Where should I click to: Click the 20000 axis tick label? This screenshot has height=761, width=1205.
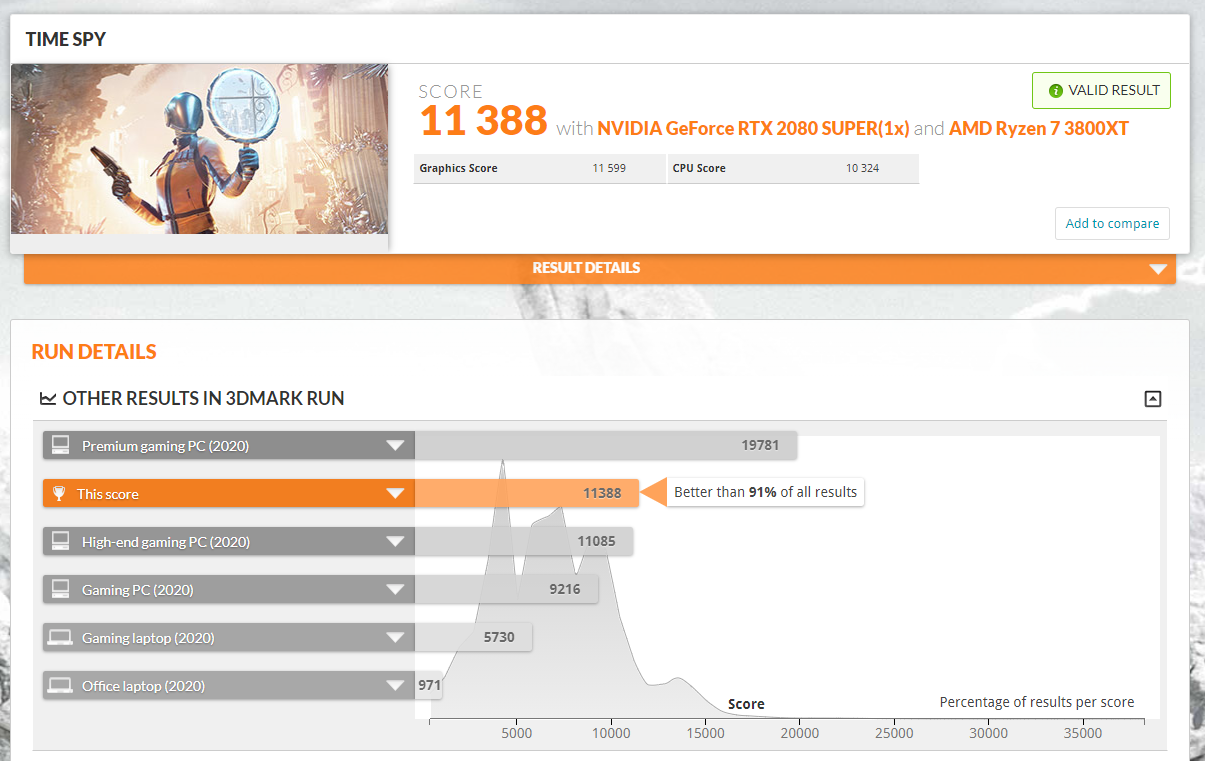pos(799,733)
